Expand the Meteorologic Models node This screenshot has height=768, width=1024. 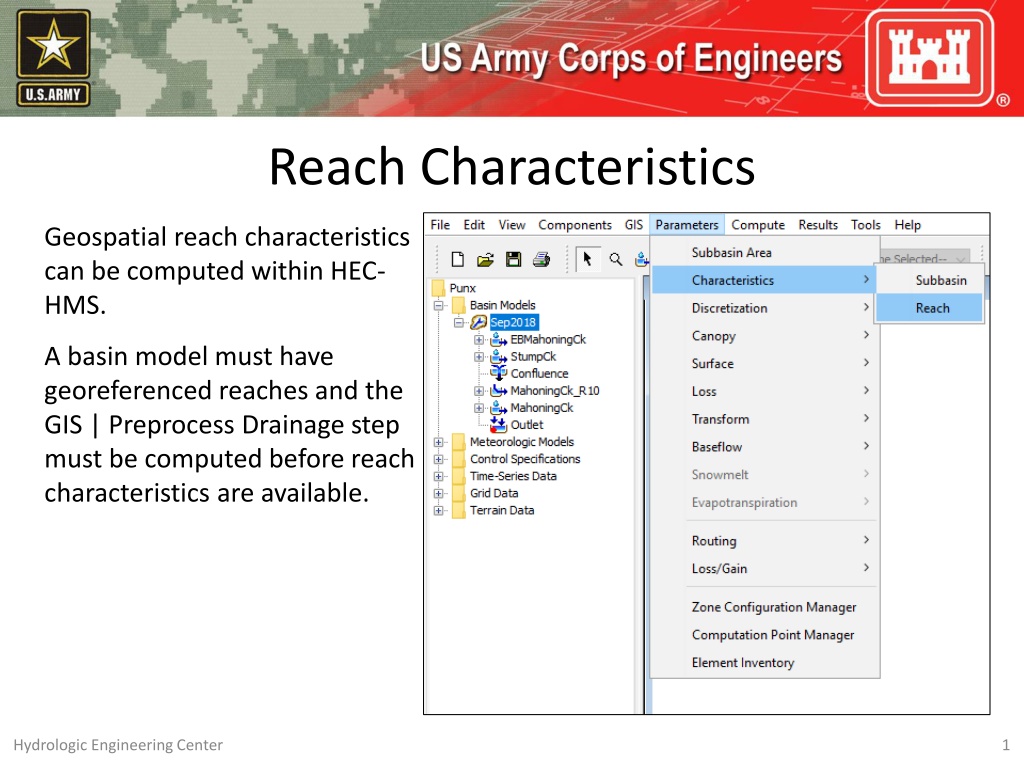(x=438, y=442)
